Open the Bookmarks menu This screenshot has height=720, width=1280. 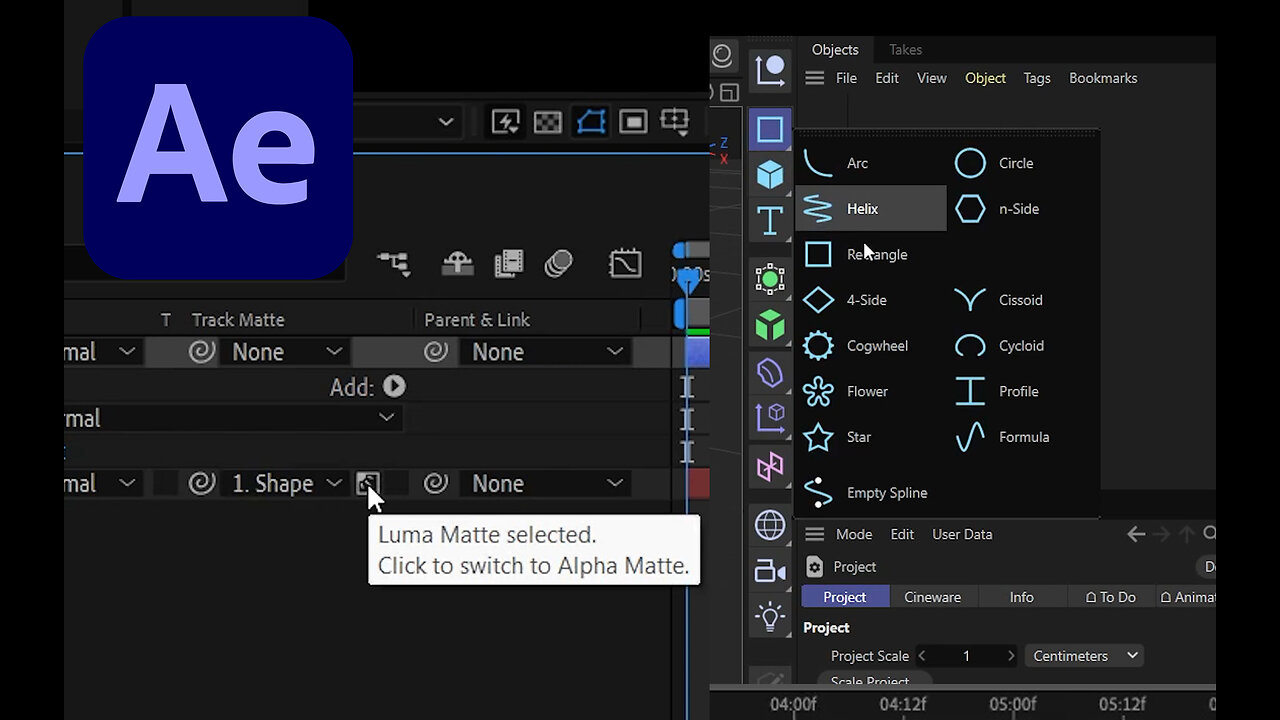point(1103,78)
